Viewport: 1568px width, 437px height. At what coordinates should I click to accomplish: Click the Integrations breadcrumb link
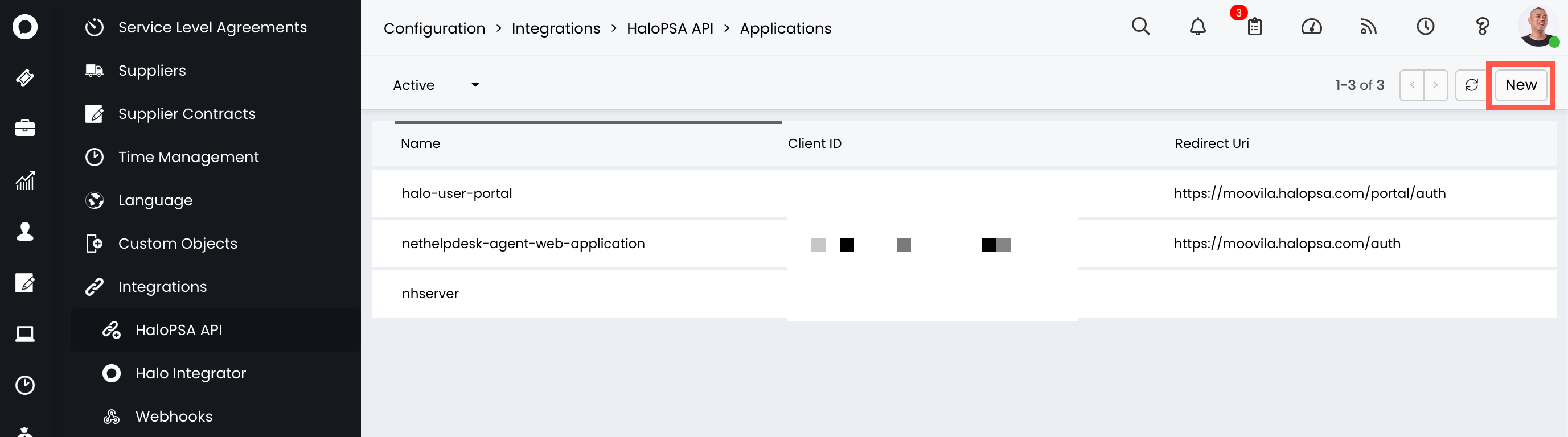click(x=555, y=28)
